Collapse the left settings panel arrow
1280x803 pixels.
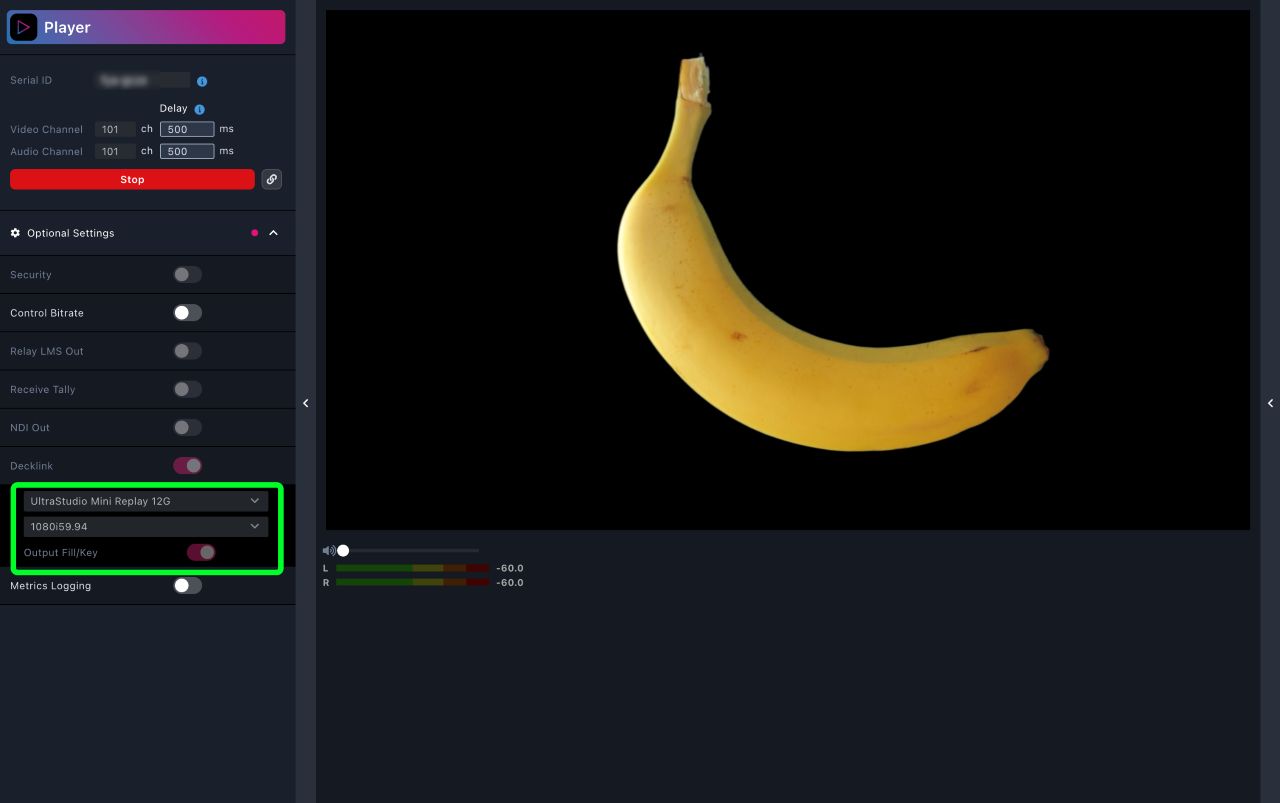(x=306, y=403)
